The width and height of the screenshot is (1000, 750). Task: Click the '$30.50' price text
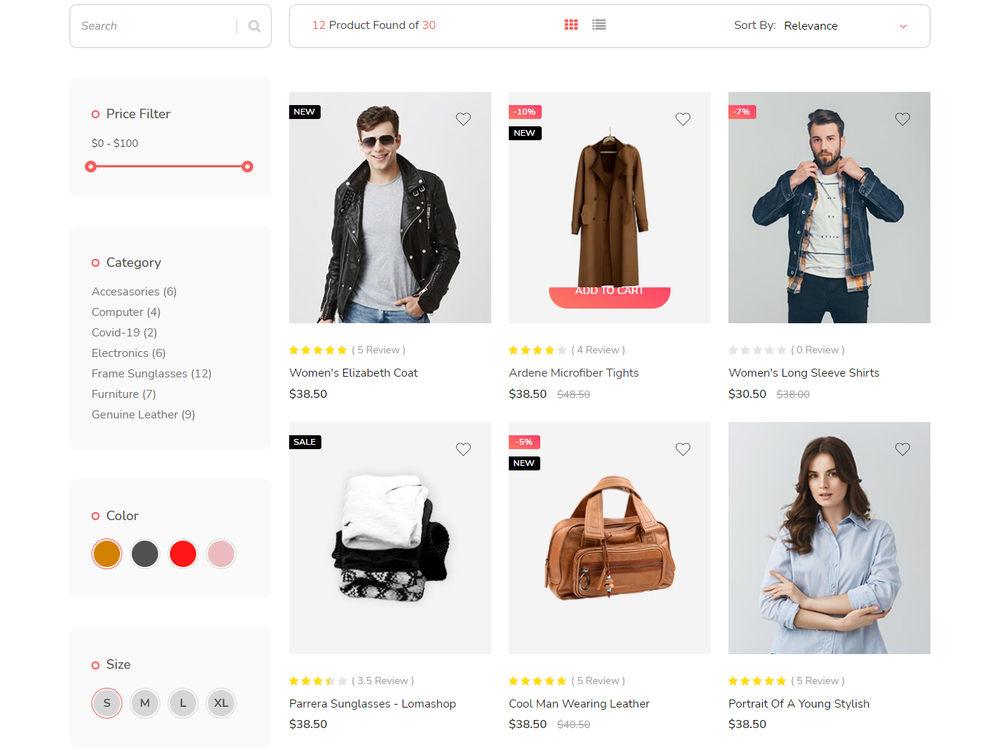747,393
